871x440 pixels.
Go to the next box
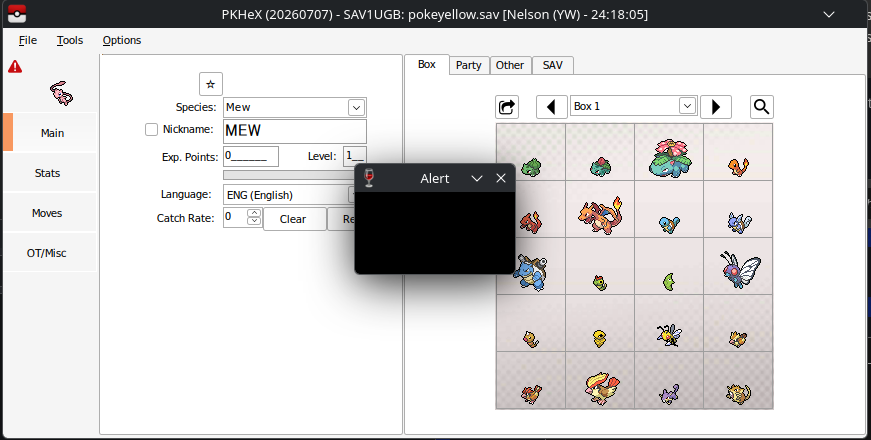715,107
